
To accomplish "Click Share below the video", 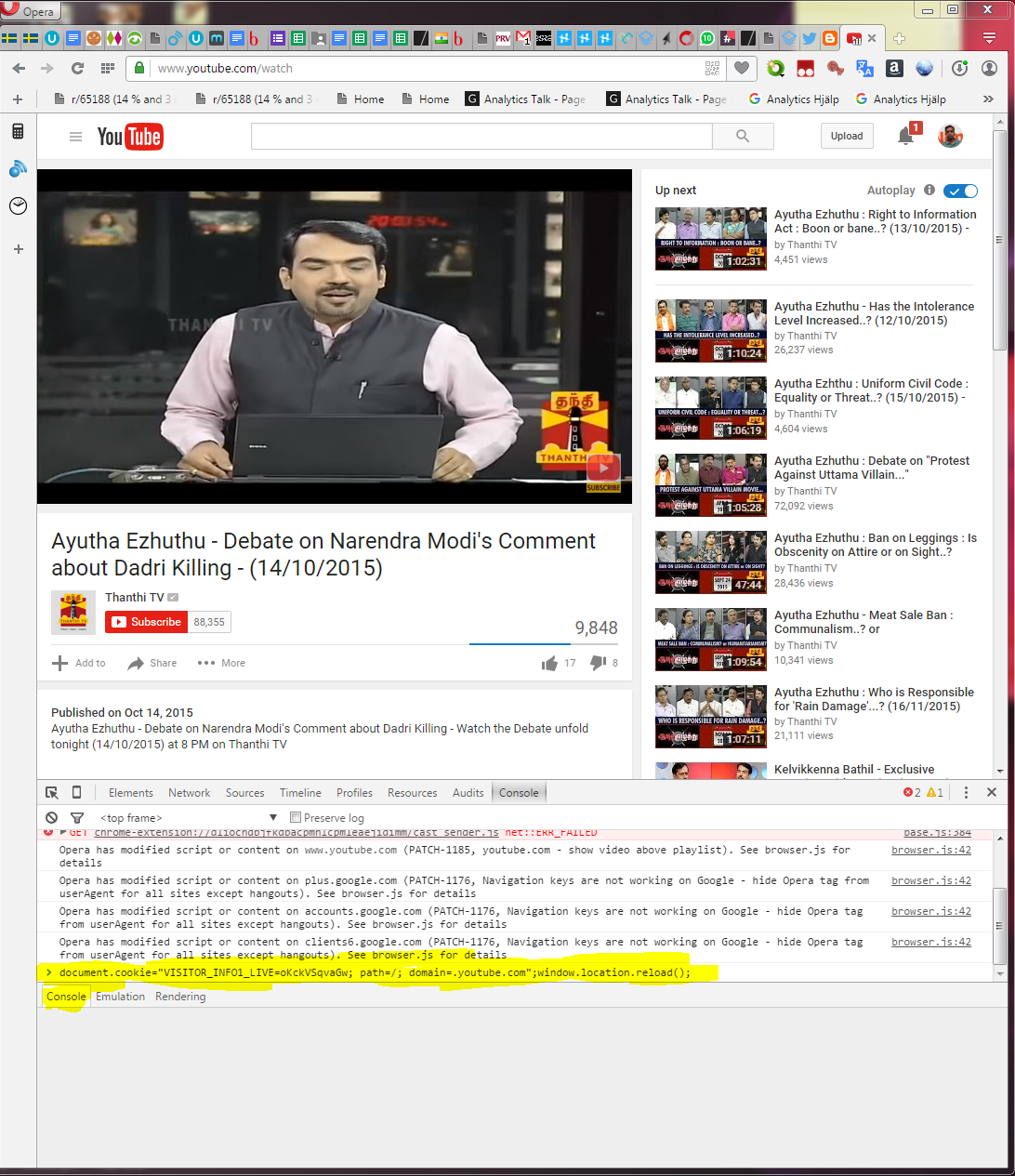I will tap(152, 663).
